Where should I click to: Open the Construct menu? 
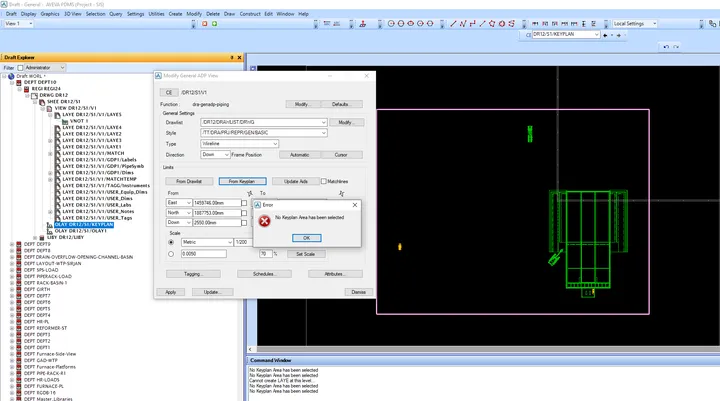coord(250,14)
